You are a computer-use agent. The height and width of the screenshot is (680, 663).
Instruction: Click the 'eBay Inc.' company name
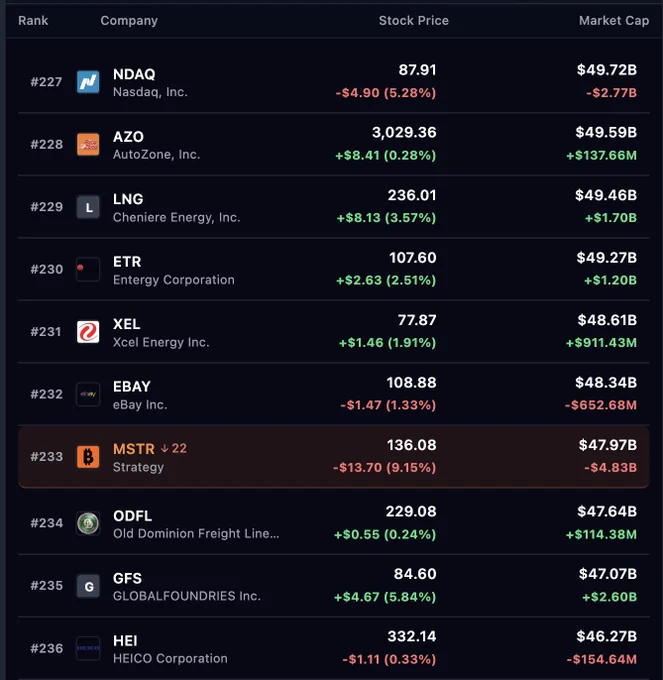pos(140,405)
